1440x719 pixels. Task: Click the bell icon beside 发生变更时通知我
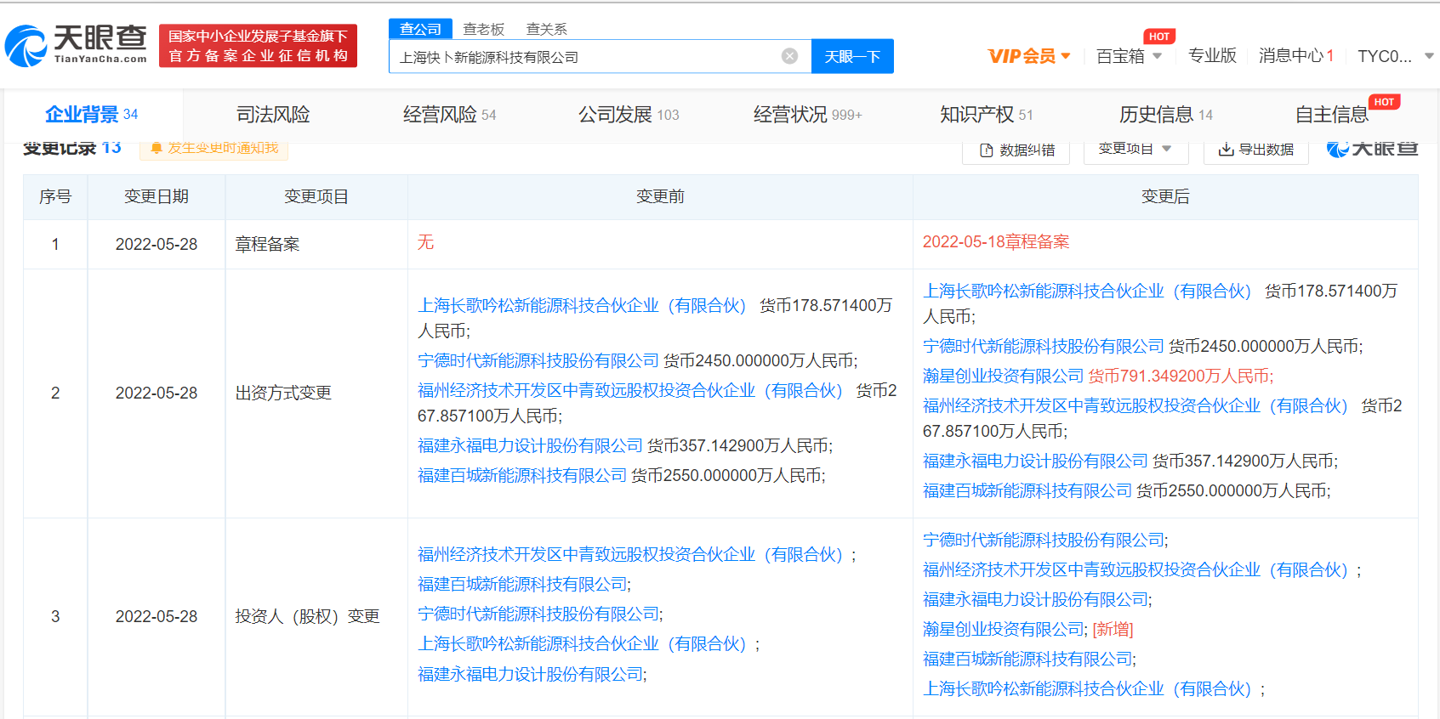(x=156, y=148)
